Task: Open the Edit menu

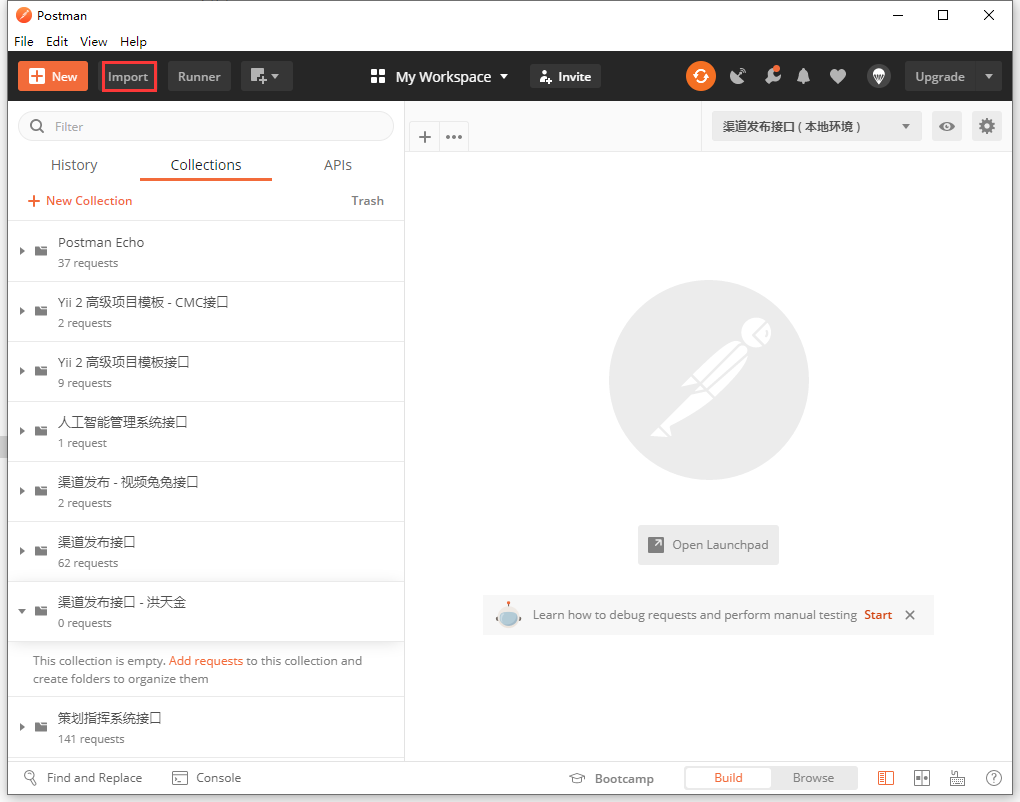Action: point(57,42)
